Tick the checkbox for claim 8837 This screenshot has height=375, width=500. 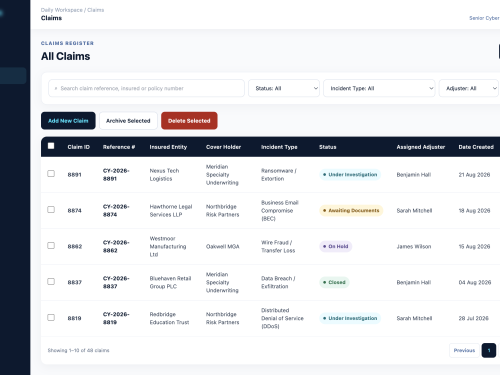tap(51, 282)
